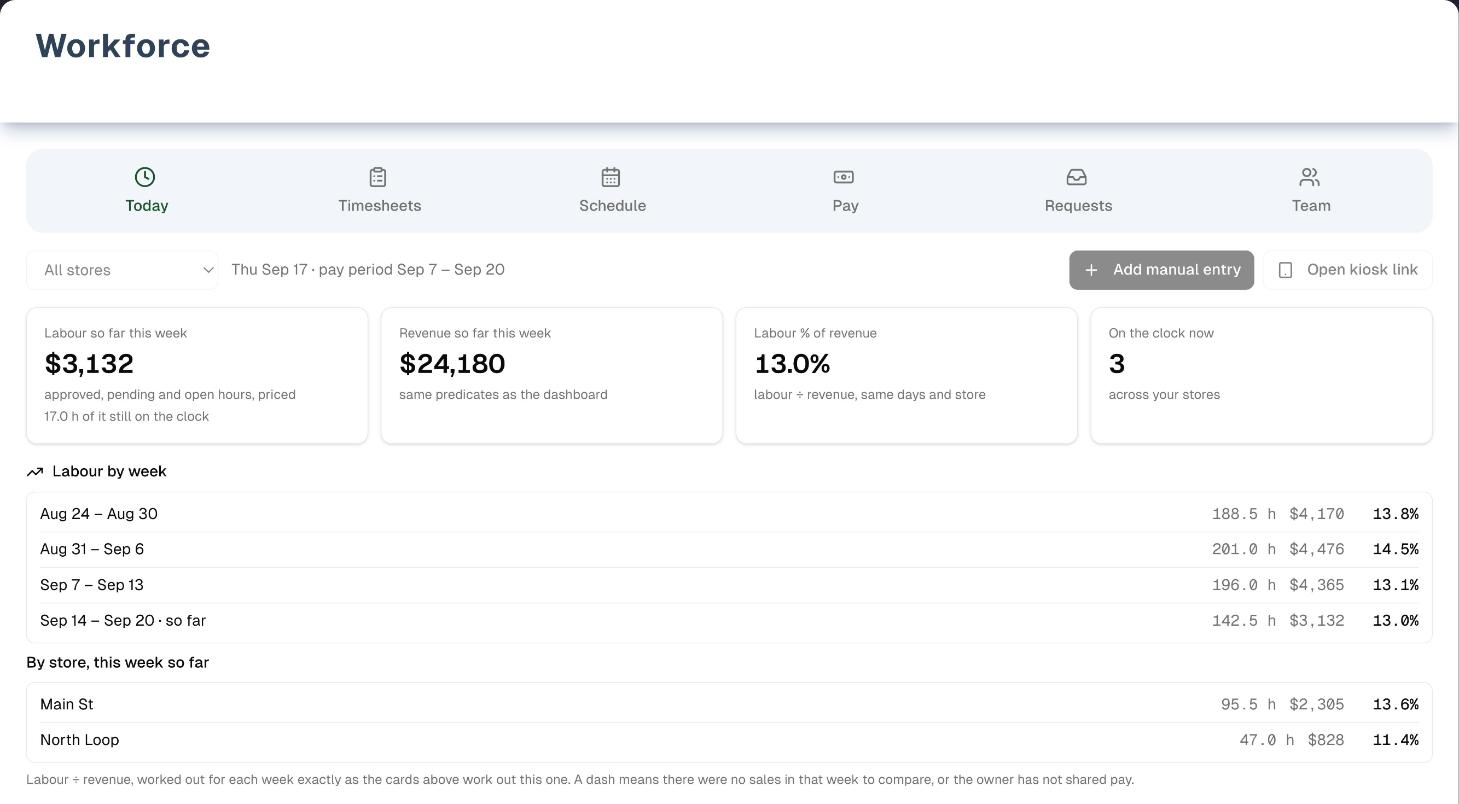Click the 11.4% value for North Loop
Image resolution: width=1459 pixels, height=804 pixels.
(1395, 740)
